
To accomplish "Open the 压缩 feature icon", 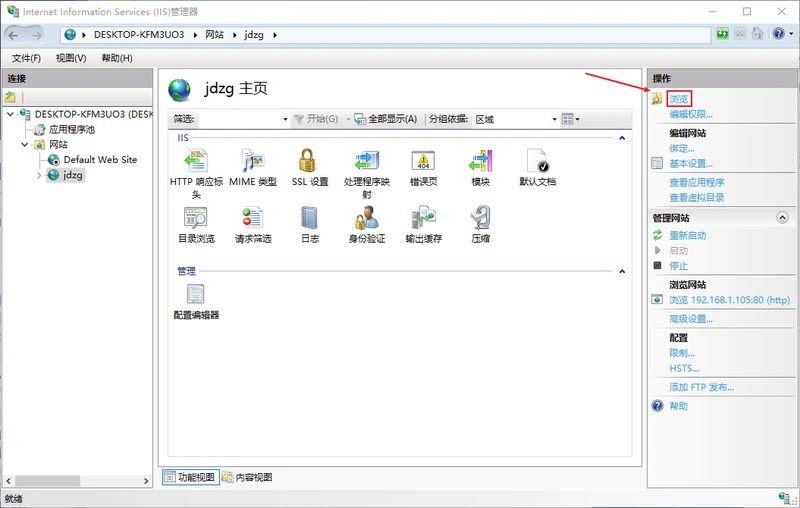I will 480,218.
